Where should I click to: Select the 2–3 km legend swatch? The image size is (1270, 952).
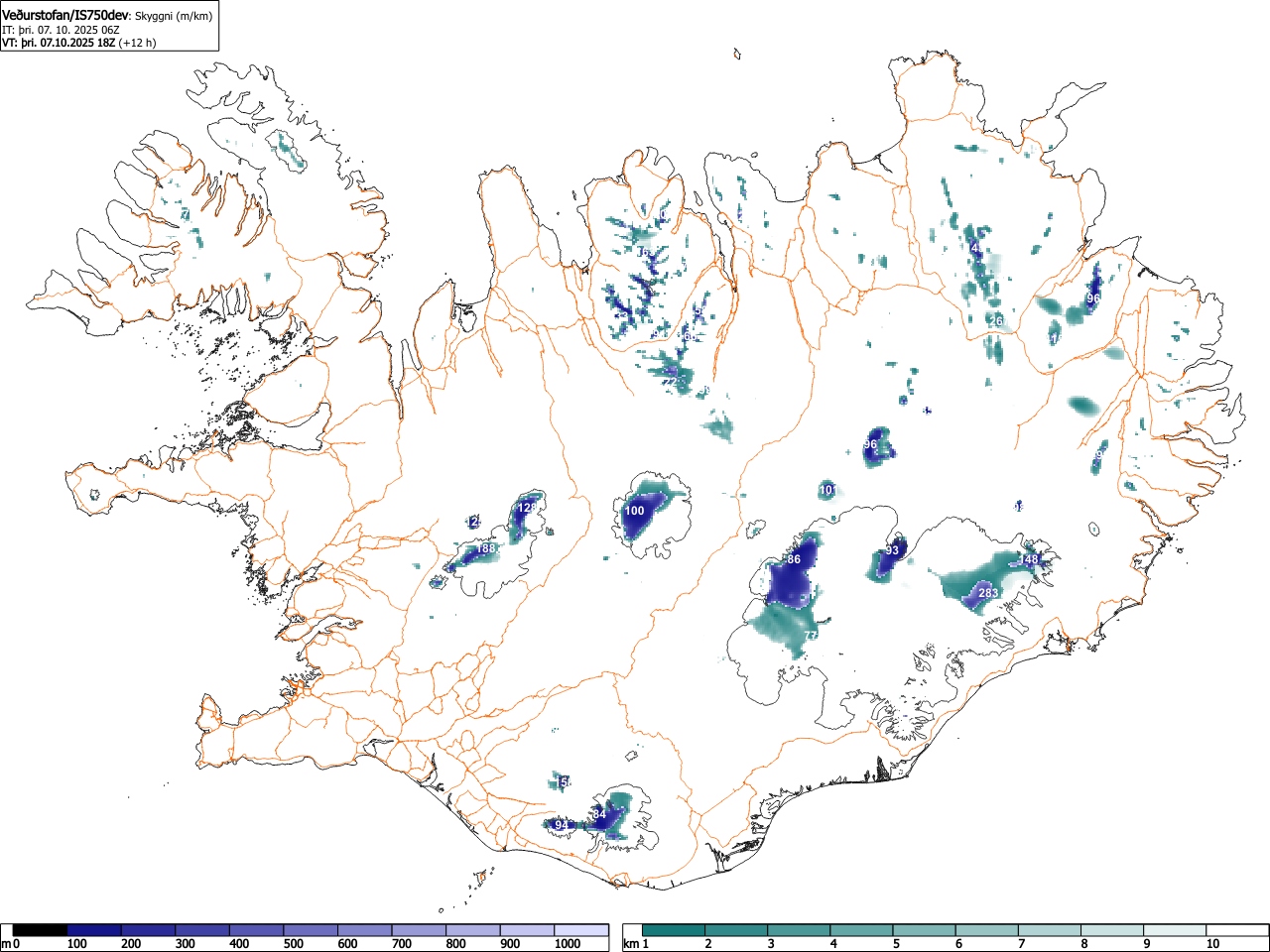click(736, 930)
